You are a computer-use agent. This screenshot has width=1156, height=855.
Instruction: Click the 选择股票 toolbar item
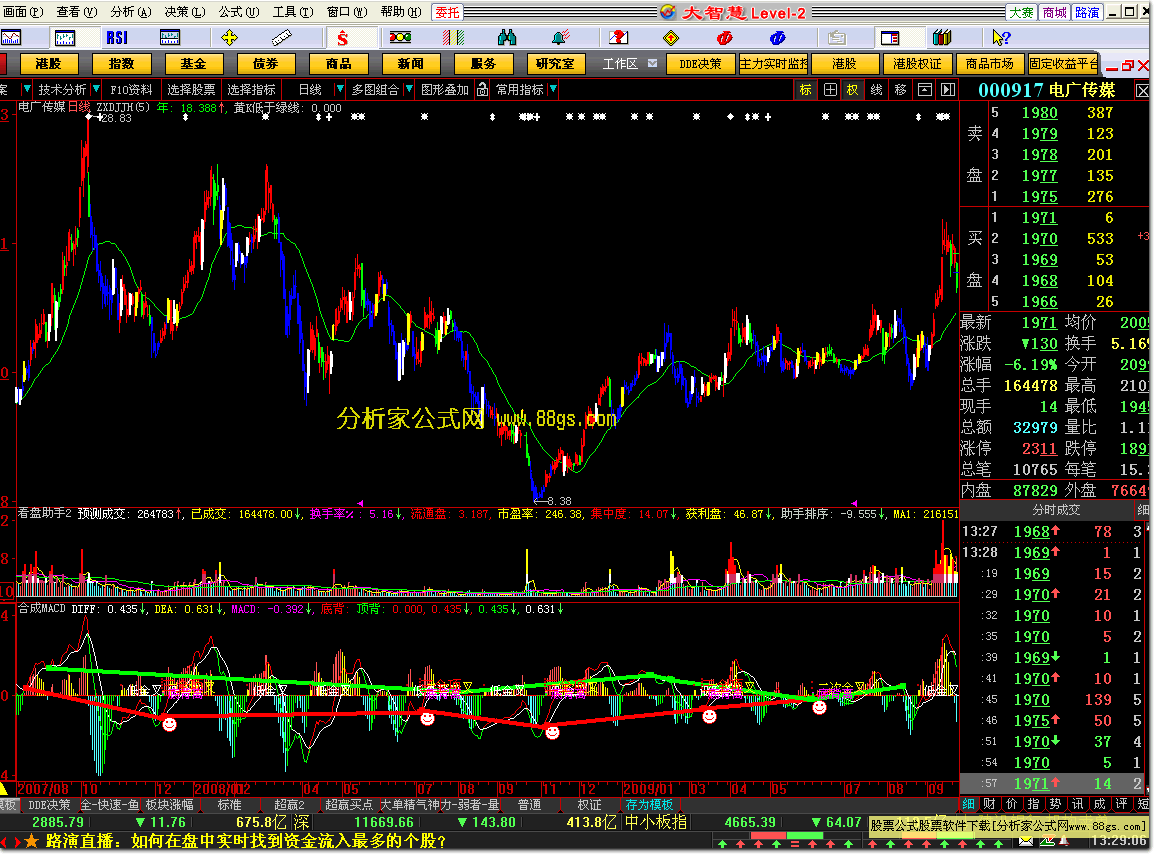click(x=191, y=89)
